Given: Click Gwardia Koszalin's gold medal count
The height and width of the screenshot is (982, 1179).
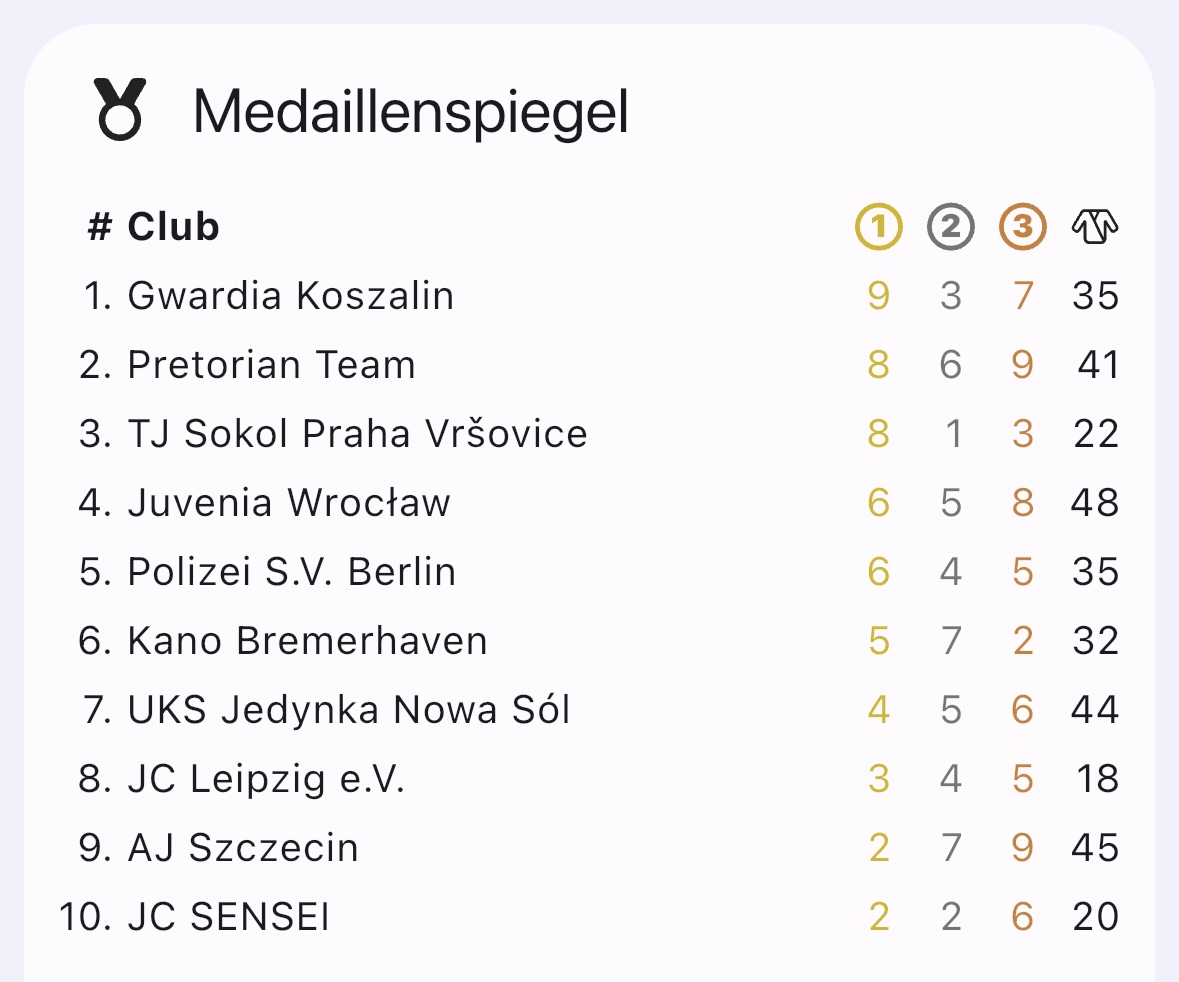Looking at the screenshot, I should (x=878, y=296).
